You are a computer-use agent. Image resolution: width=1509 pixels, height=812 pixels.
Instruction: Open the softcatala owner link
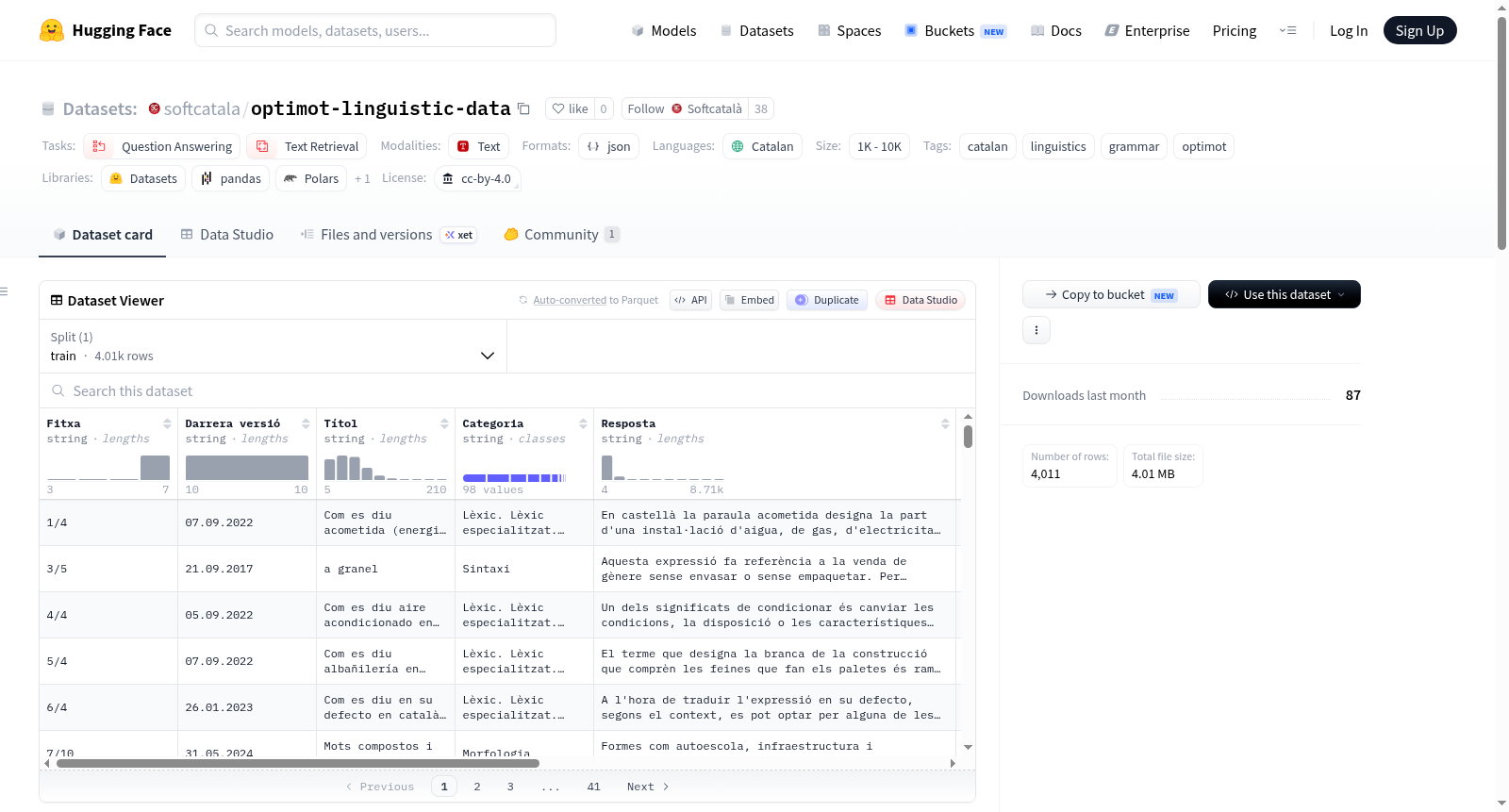click(x=202, y=108)
